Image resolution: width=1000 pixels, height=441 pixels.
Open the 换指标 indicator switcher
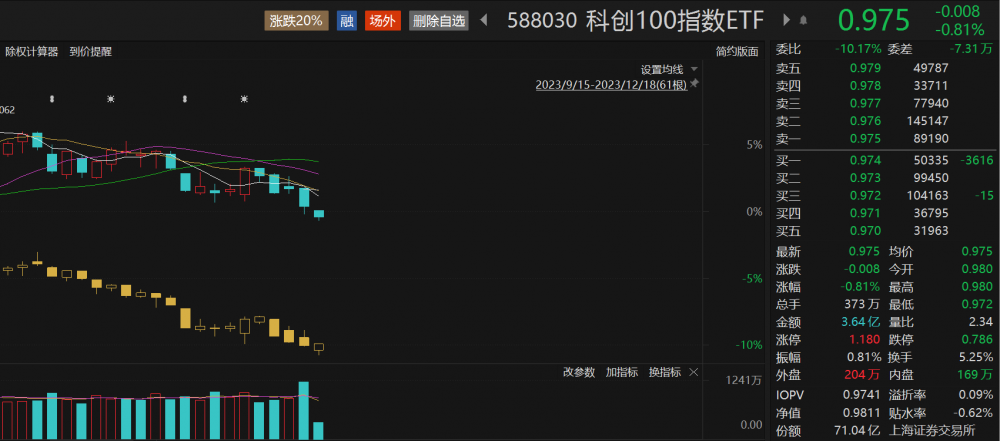point(664,372)
